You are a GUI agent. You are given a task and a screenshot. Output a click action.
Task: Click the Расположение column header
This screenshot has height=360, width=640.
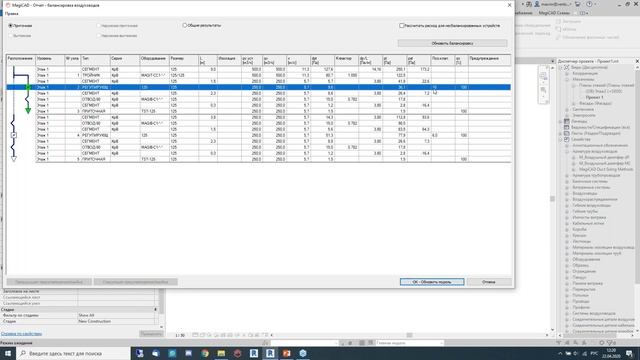point(20,60)
